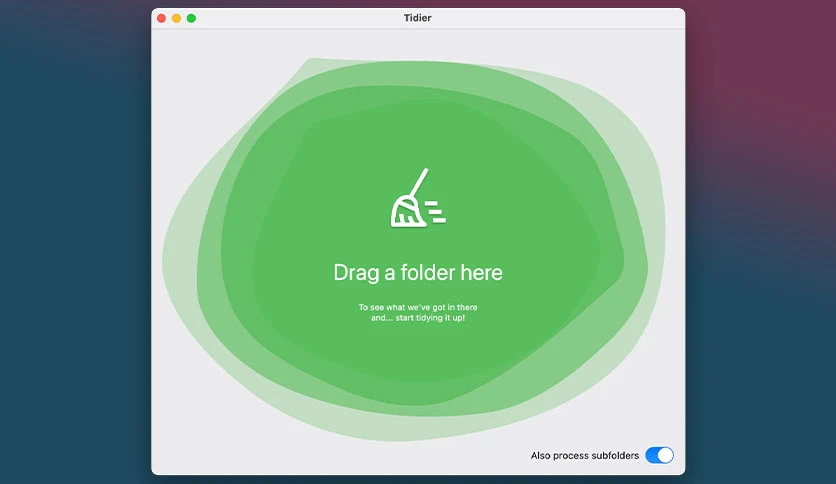Viewport: 836px width, 484px height.
Task: Click the broom sweep icon
Action: pos(417,198)
